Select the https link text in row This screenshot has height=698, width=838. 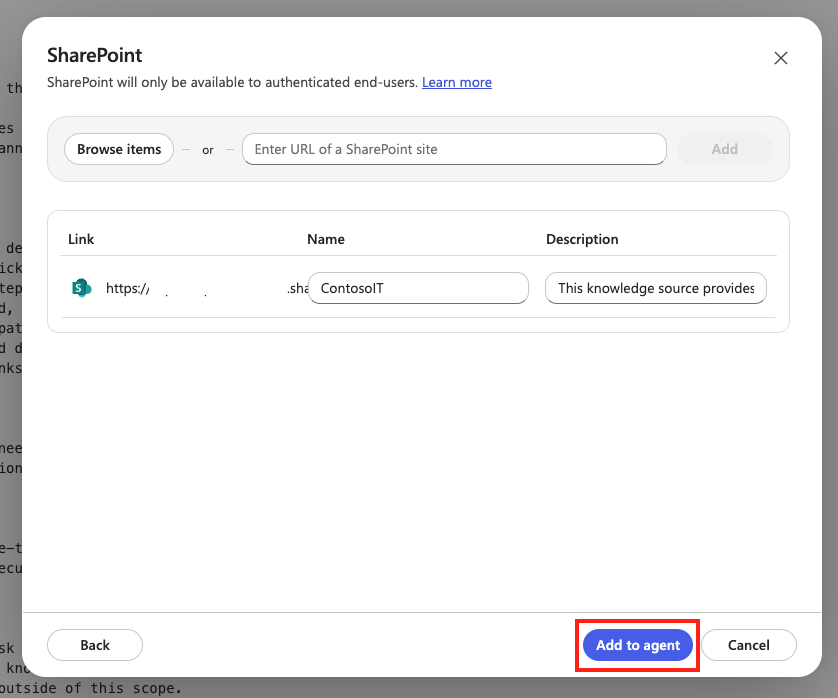(x=206, y=288)
